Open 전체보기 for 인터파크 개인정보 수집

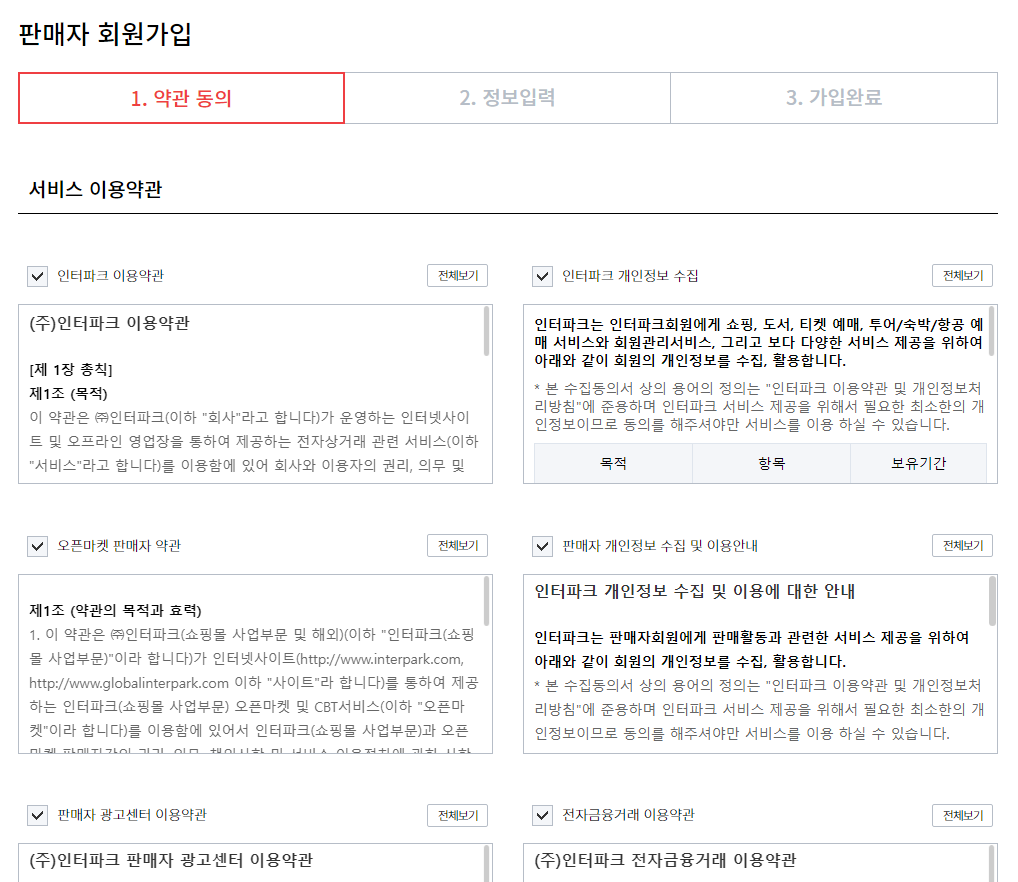click(962, 276)
